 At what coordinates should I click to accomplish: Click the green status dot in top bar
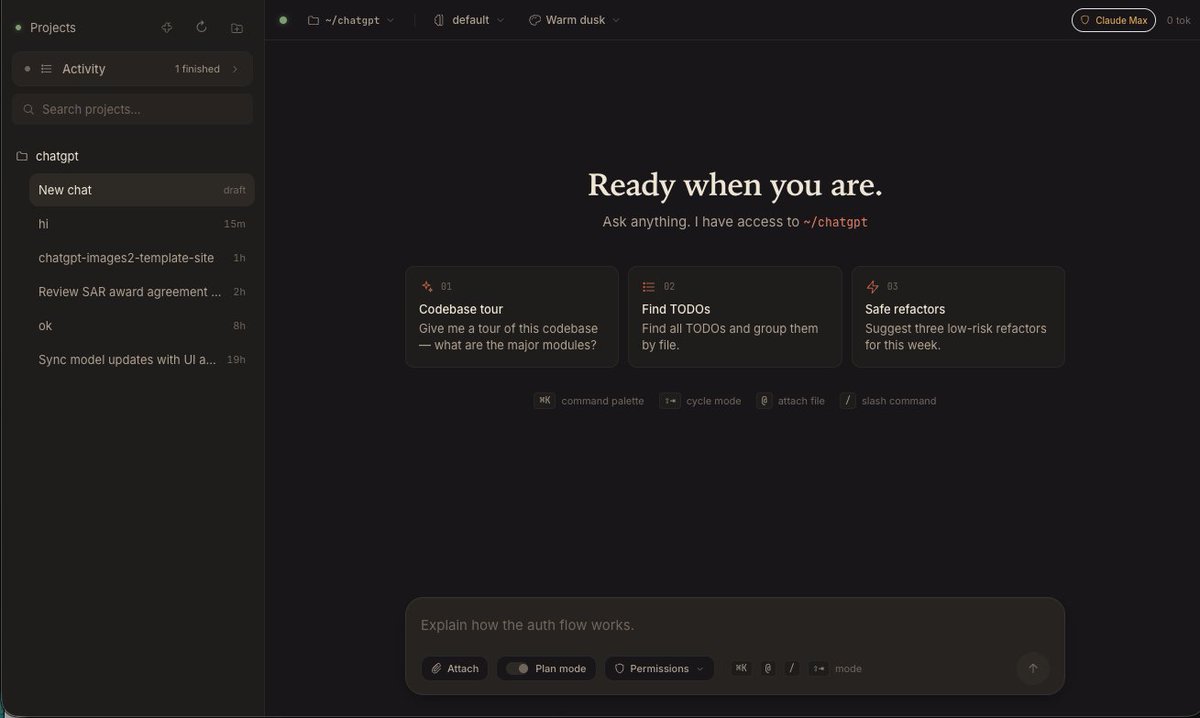pos(283,20)
